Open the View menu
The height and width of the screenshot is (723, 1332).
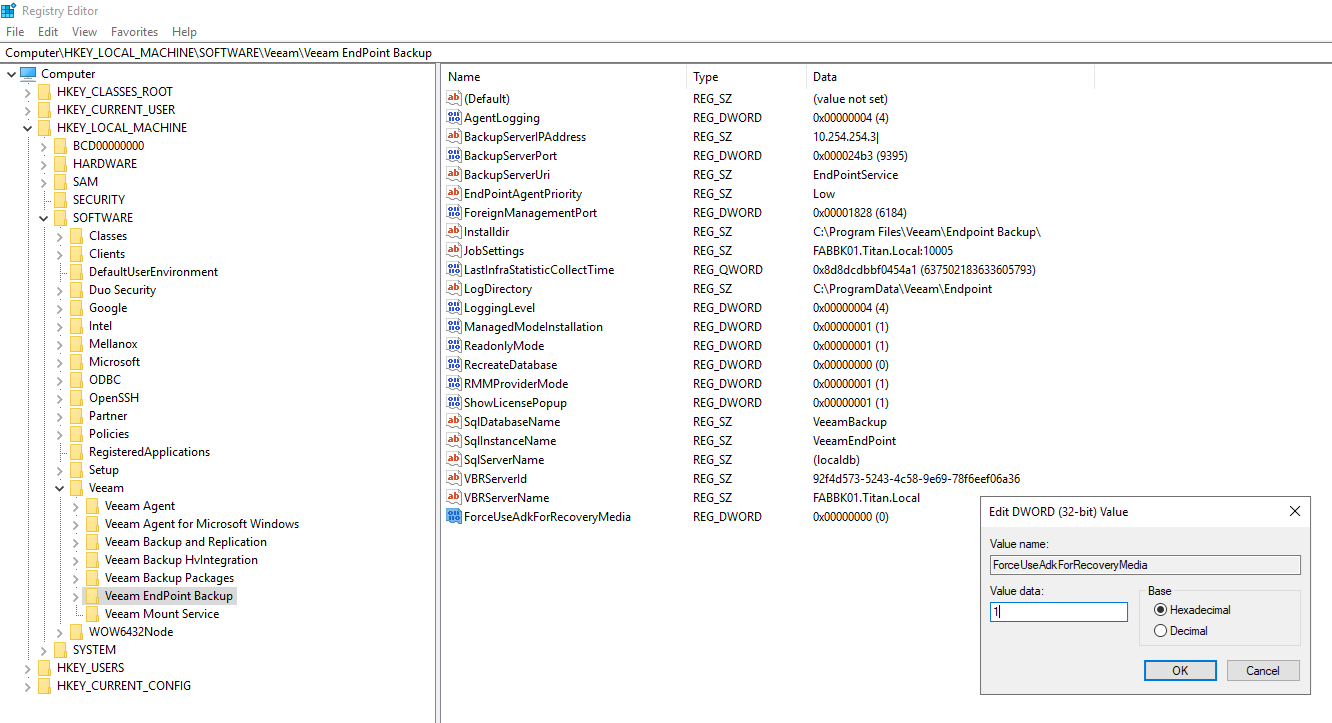pyautogui.click(x=85, y=32)
